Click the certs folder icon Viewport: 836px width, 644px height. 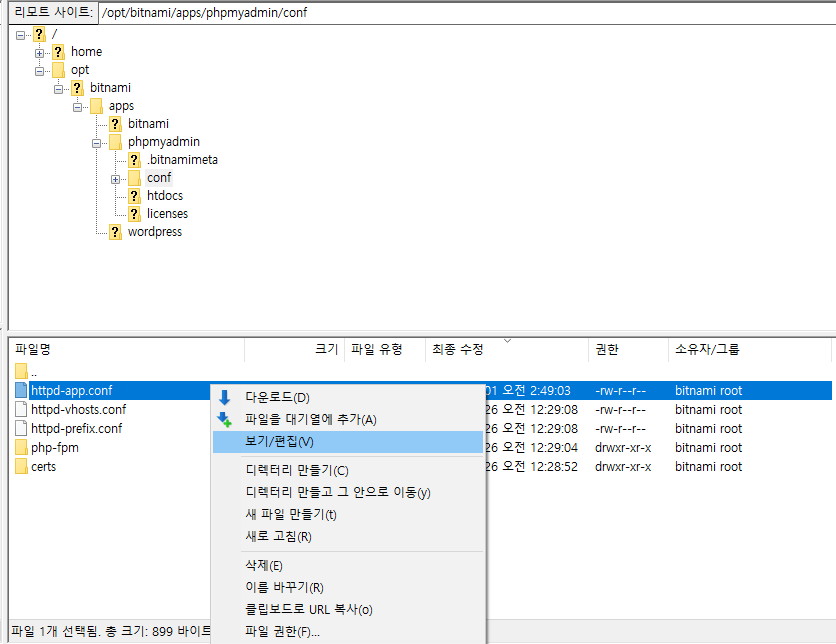pyautogui.click(x=21, y=466)
